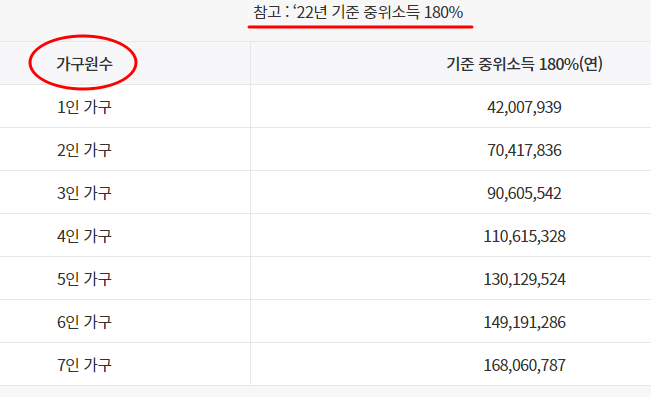This screenshot has height=397, width=651.
Task: Click the value 110,615,328
Action: pyautogui.click(x=524, y=236)
